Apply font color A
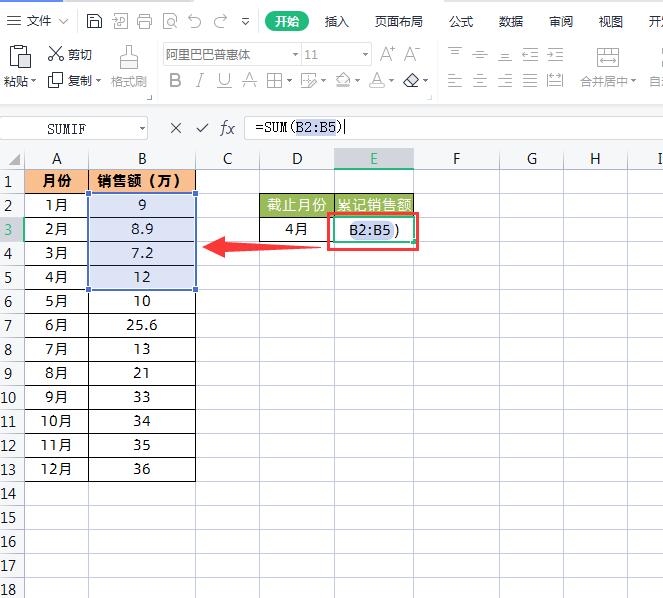The width and height of the screenshot is (663, 598). pyautogui.click(x=377, y=80)
